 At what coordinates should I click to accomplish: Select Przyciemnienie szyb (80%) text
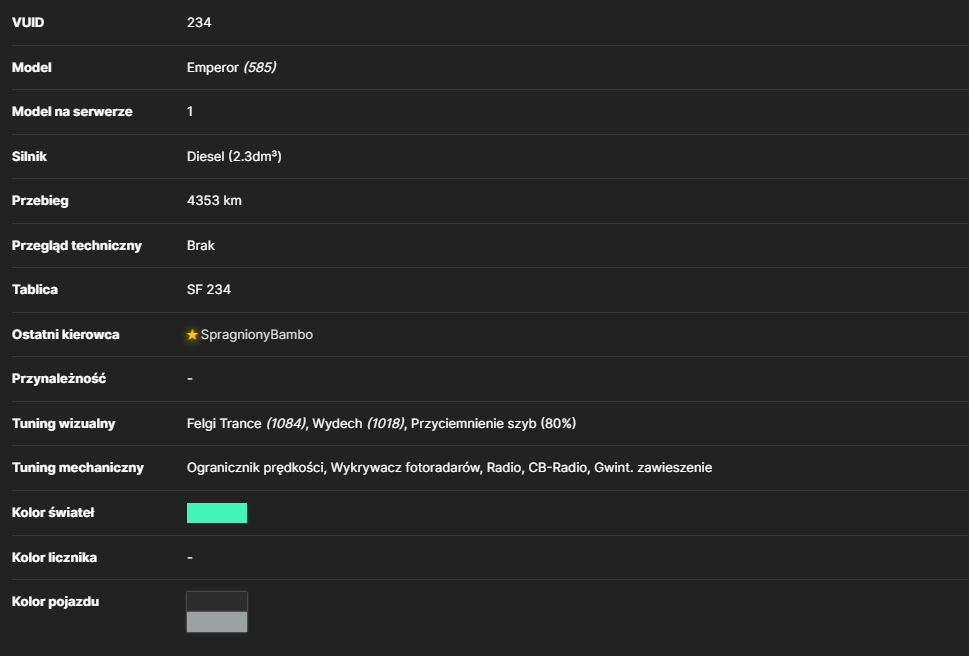pos(493,423)
